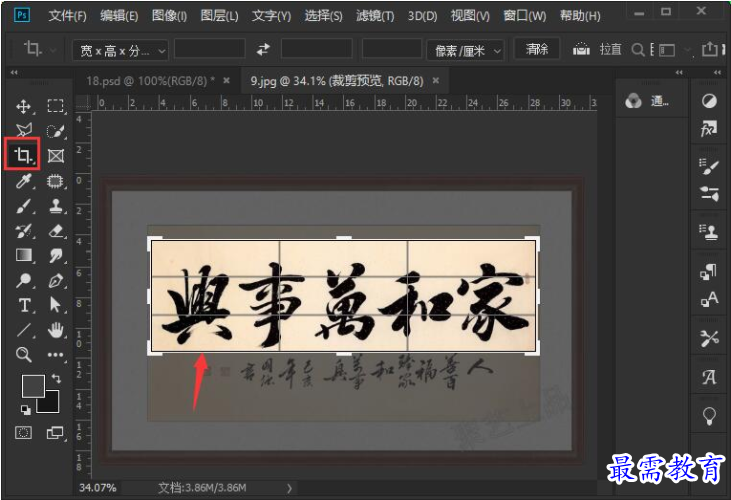Click the share export icon
Image resolution: width=731 pixels, height=500 pixels.
(710, 48)
